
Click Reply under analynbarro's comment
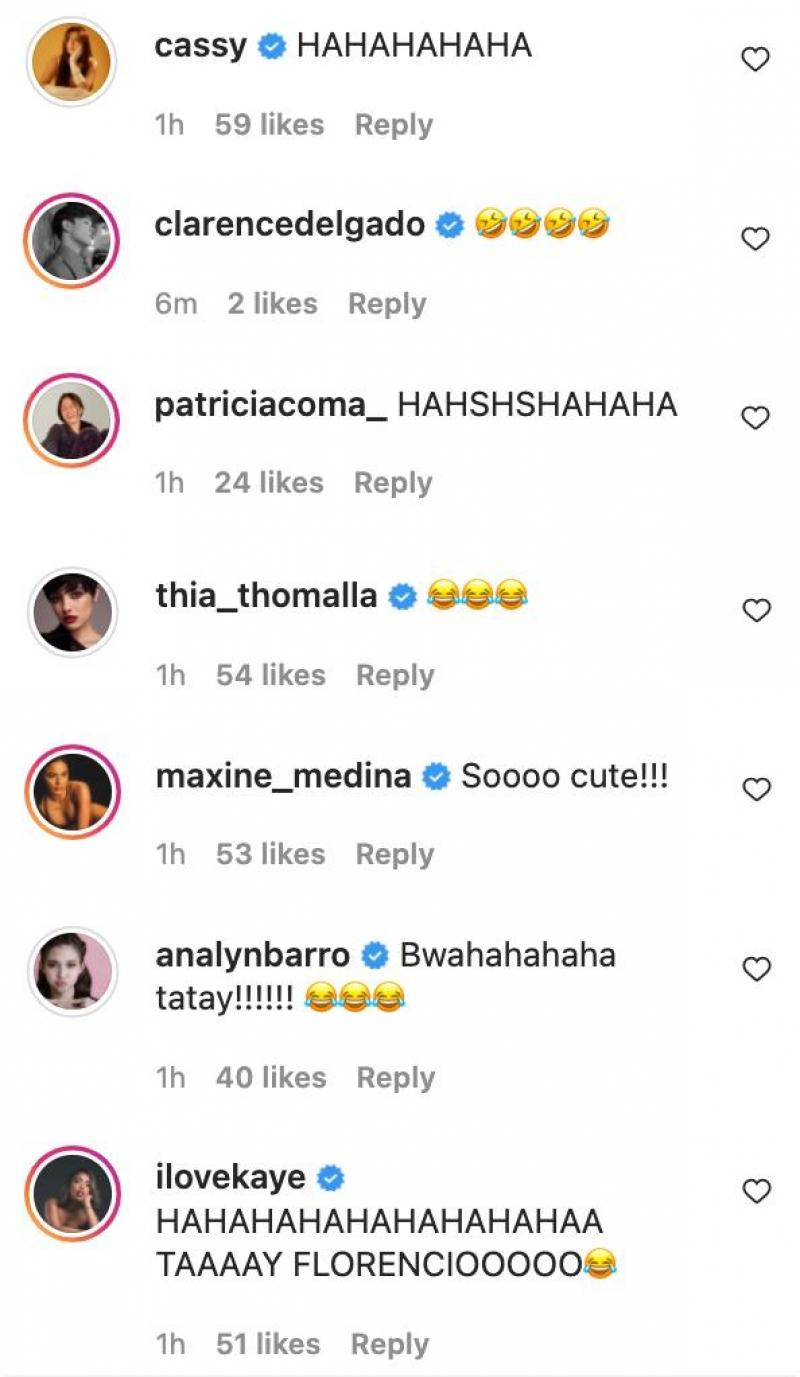click(x=396, y=1077)
